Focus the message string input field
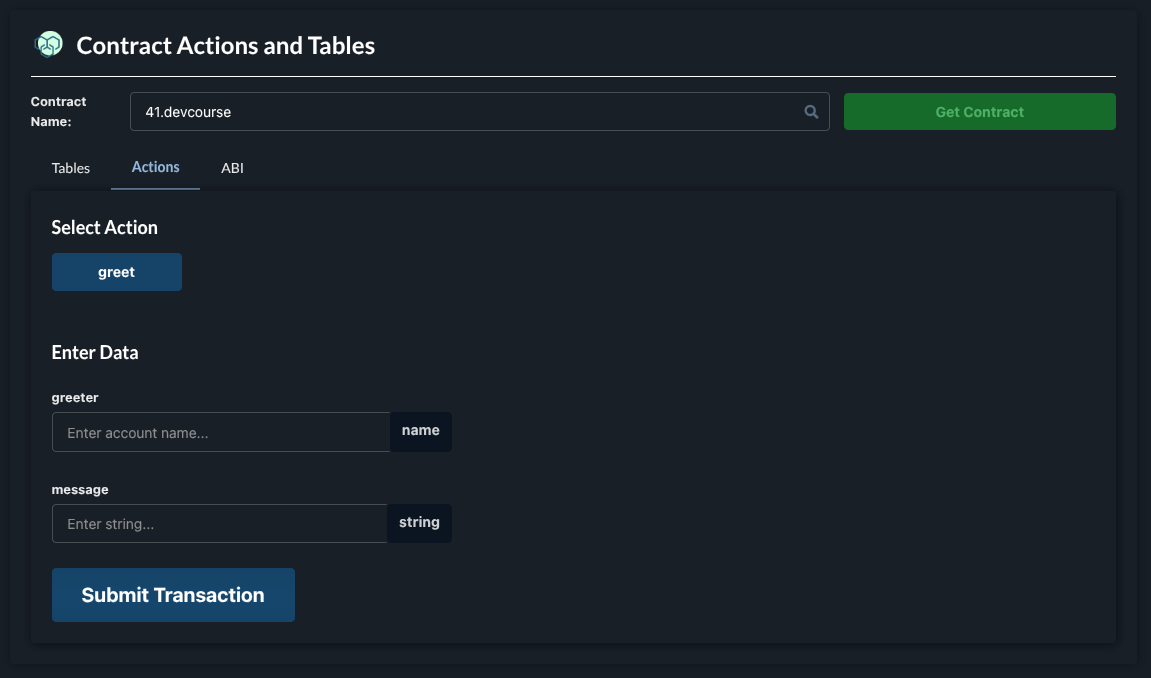This screenshot has height=678, width=1151. (219, 524)
